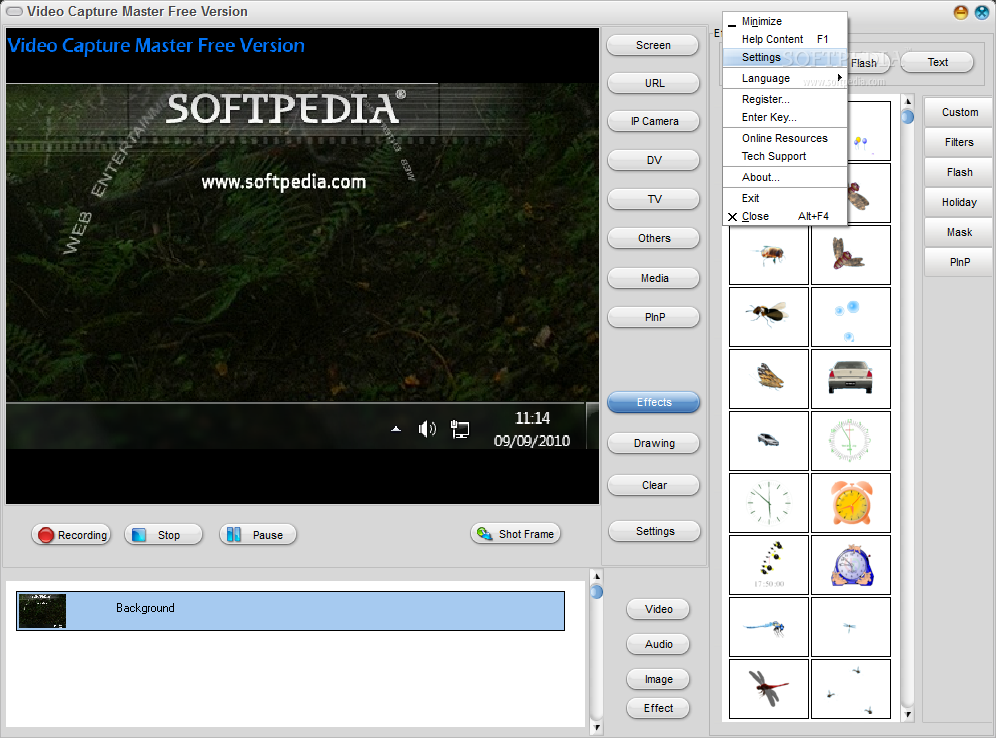Open Online Resources menu item
996x738 pixels.
(x=785, y=138)
